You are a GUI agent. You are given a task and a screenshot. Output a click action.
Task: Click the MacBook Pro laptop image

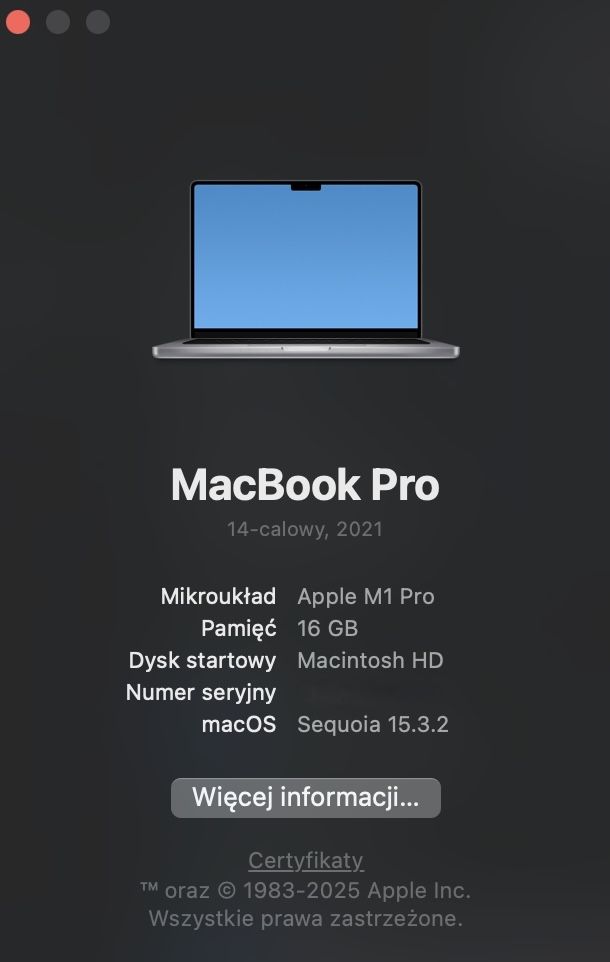click(x=306, y=270)
